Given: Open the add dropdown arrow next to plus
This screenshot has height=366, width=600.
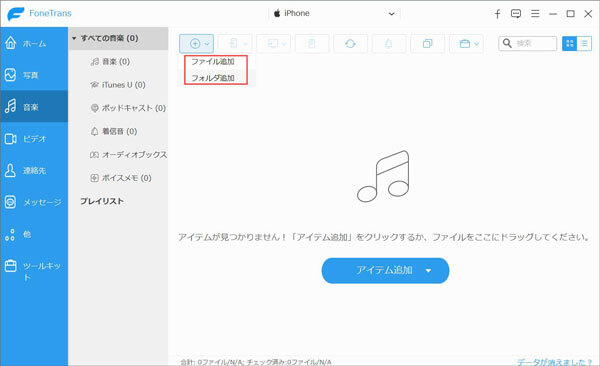Looking at the screenshot, I should pyautogui.click(x=207, y=44).
